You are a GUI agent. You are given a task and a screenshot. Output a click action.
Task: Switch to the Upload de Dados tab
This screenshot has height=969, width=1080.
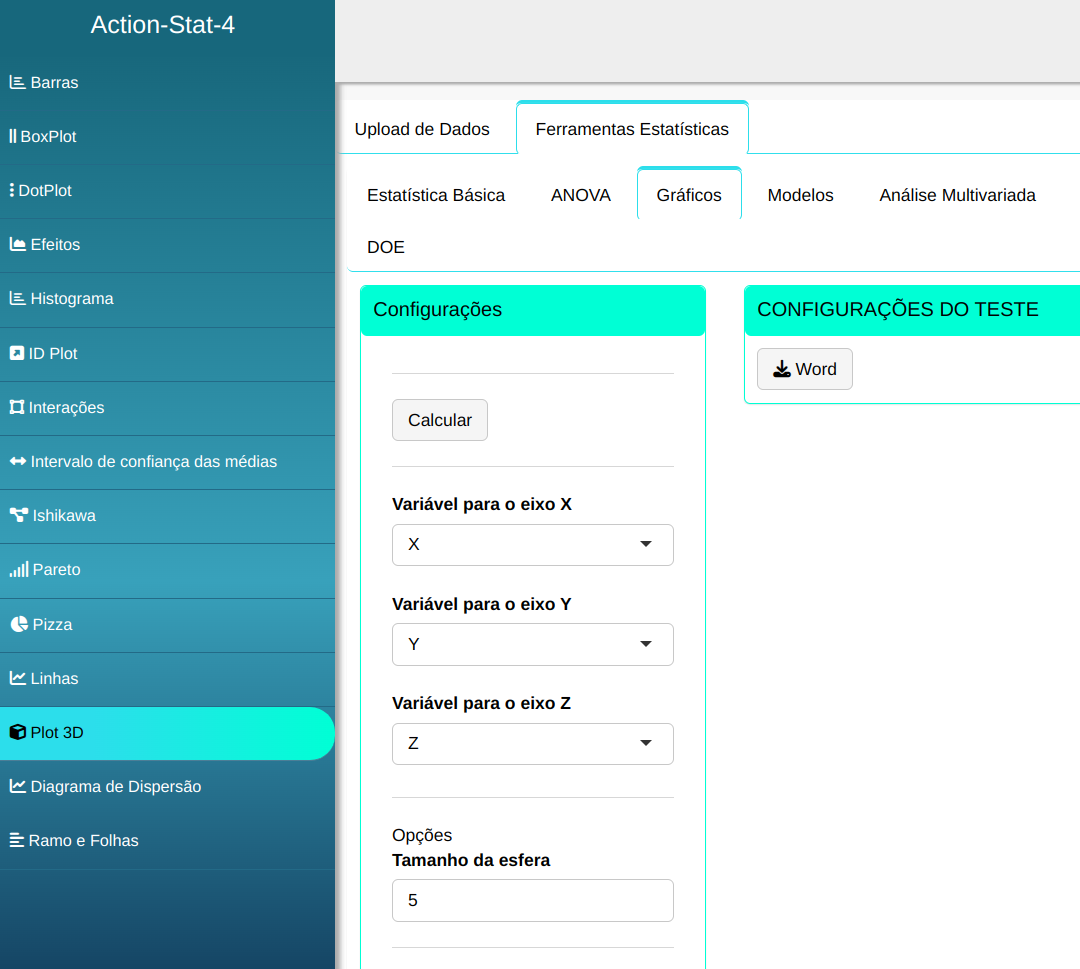tap(422, 129)
